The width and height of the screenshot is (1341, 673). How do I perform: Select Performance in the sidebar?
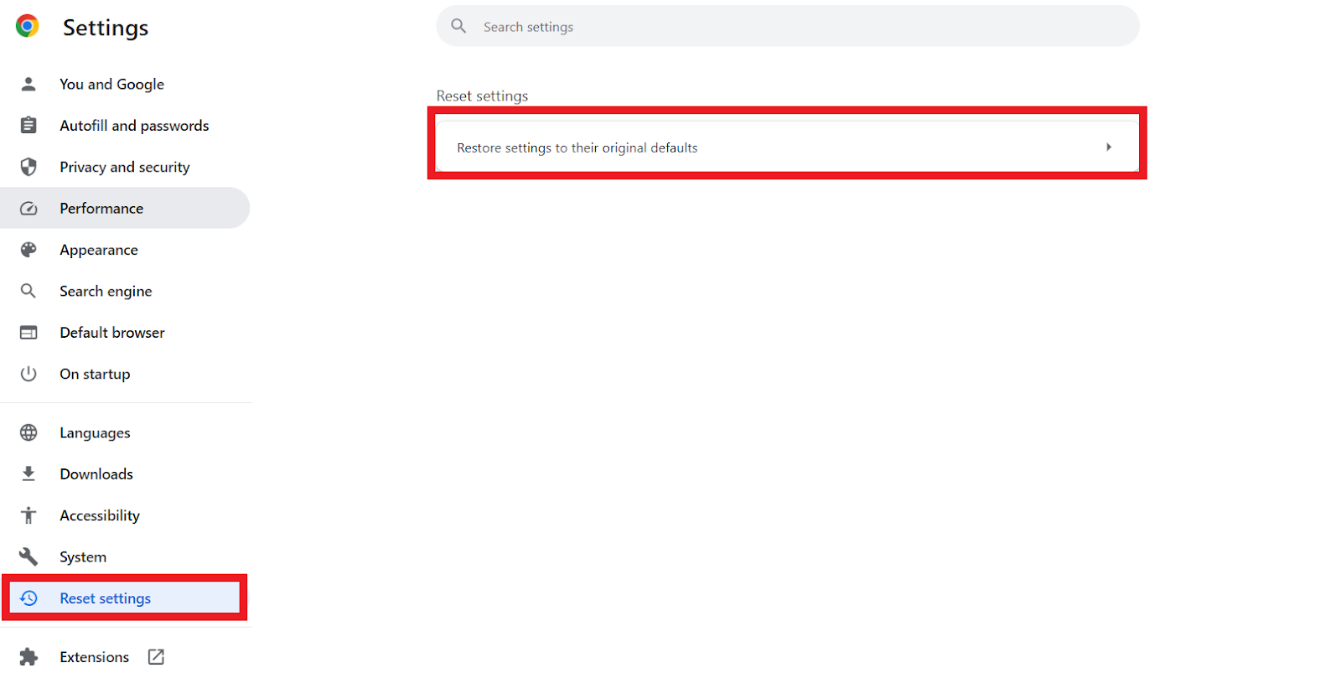click(125, 208)
